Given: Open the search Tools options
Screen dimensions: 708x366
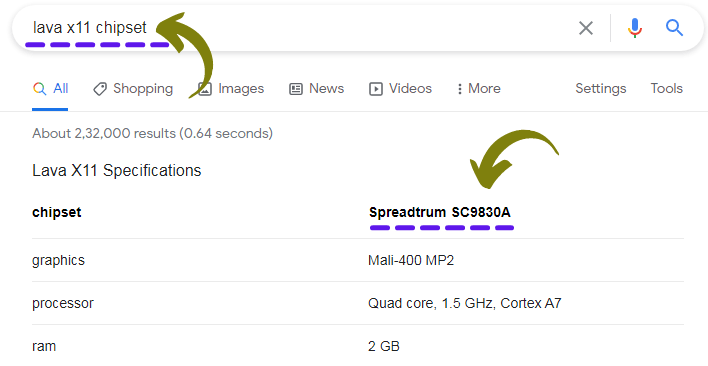Looking at the screenshot, I should click(x=666, y=88).
